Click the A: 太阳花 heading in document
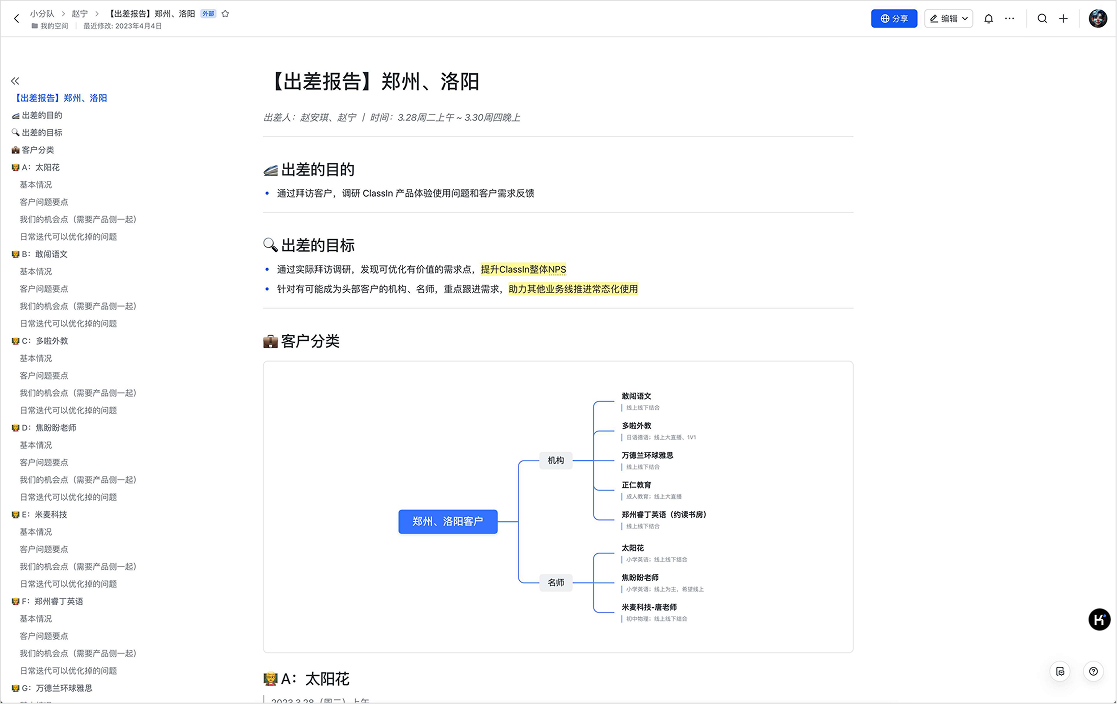The width and height of the screenshot is (1117, 704). [x=306, y=679]
